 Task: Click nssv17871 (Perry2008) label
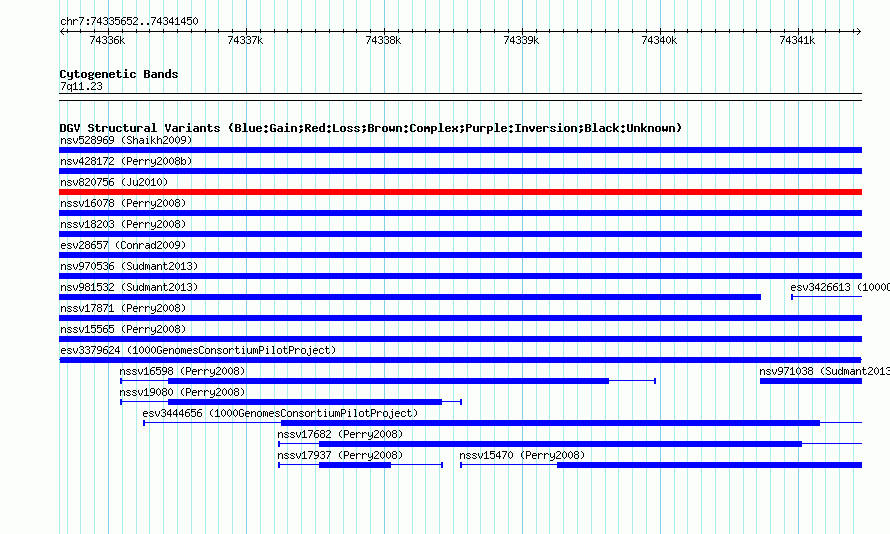pos(123,308)
